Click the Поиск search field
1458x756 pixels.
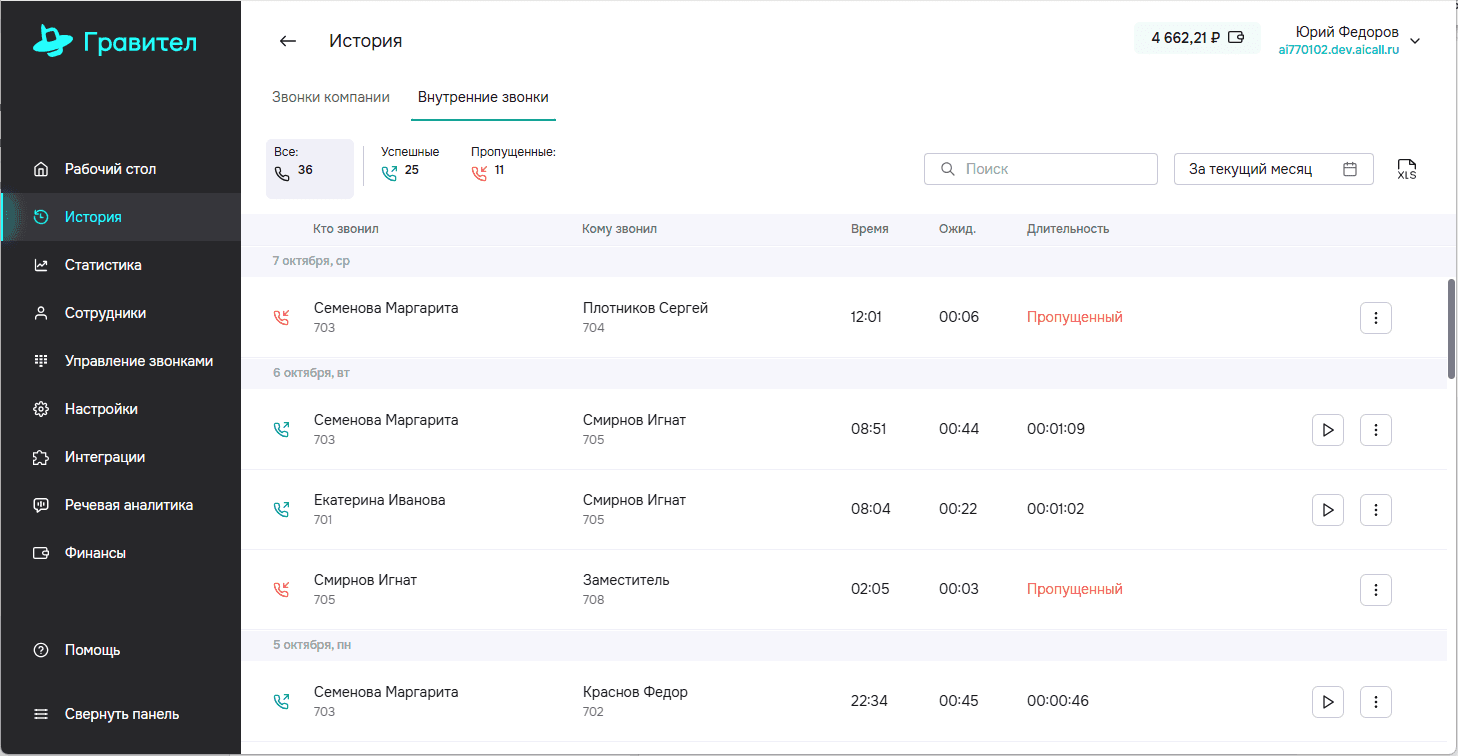pos(1040,169)
